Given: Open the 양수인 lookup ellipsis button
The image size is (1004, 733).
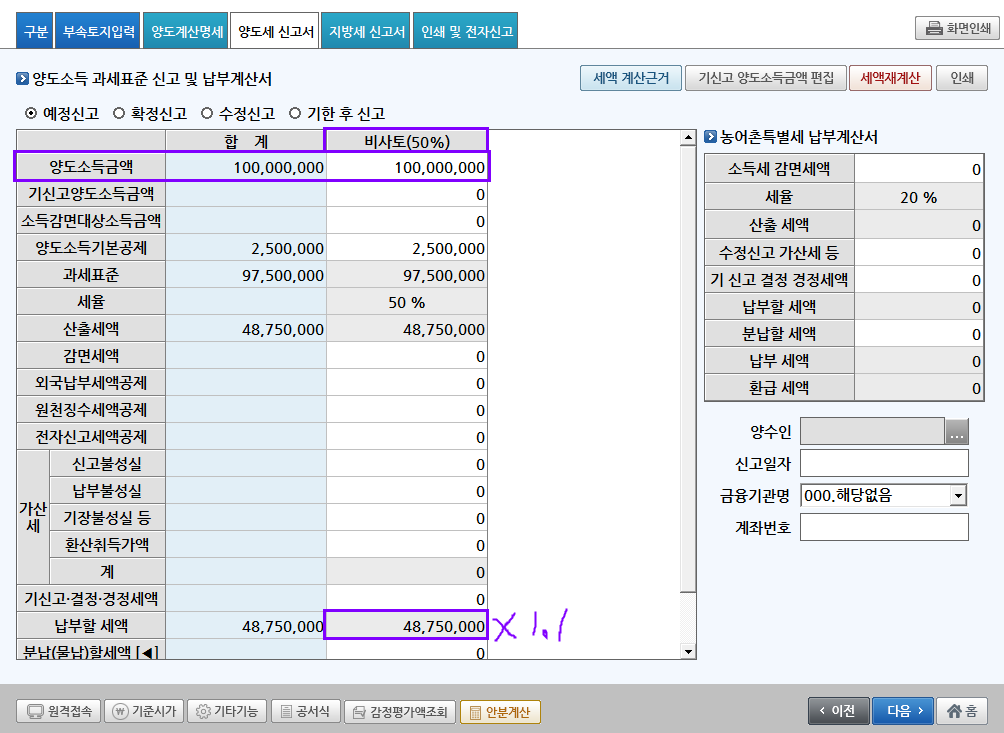Looking at the screenshot, I should coord(957,431).
